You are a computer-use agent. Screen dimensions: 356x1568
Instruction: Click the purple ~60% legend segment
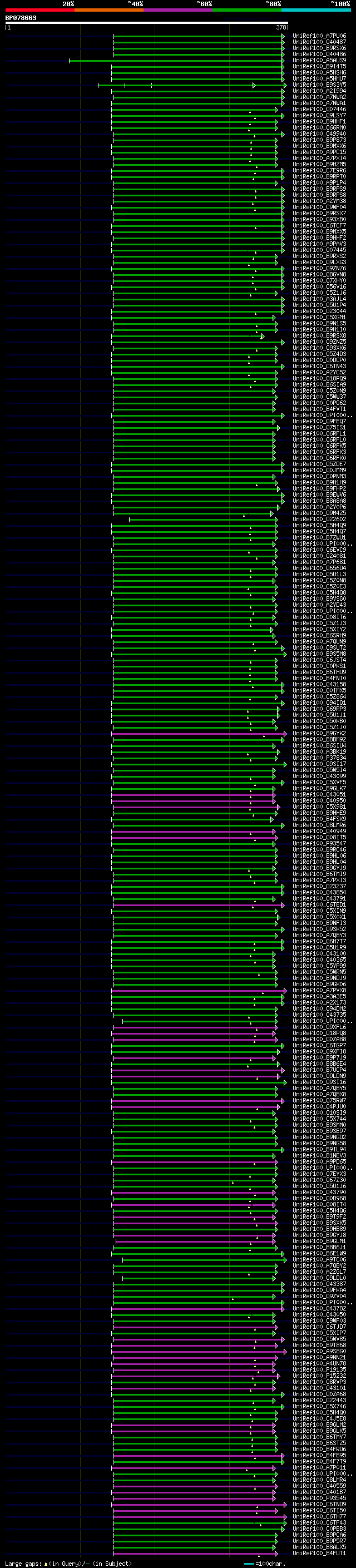tap(179, 10)
